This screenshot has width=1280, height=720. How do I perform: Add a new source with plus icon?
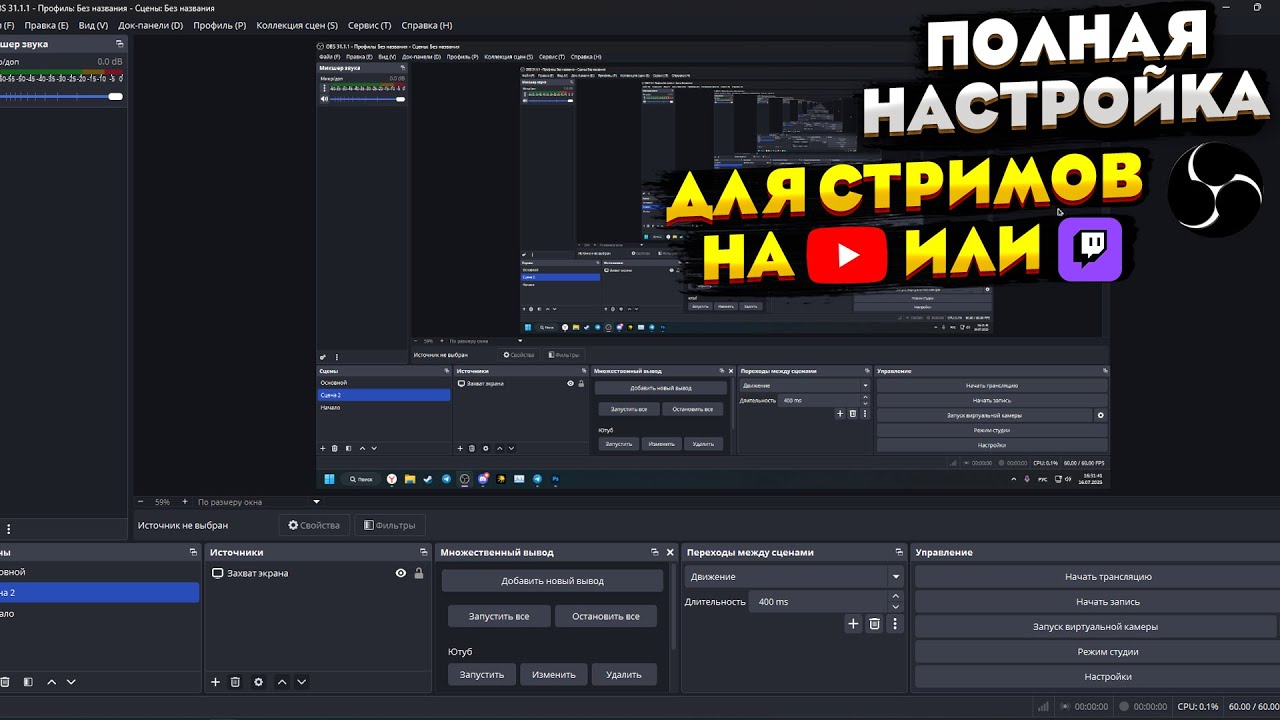click(215, 682)
